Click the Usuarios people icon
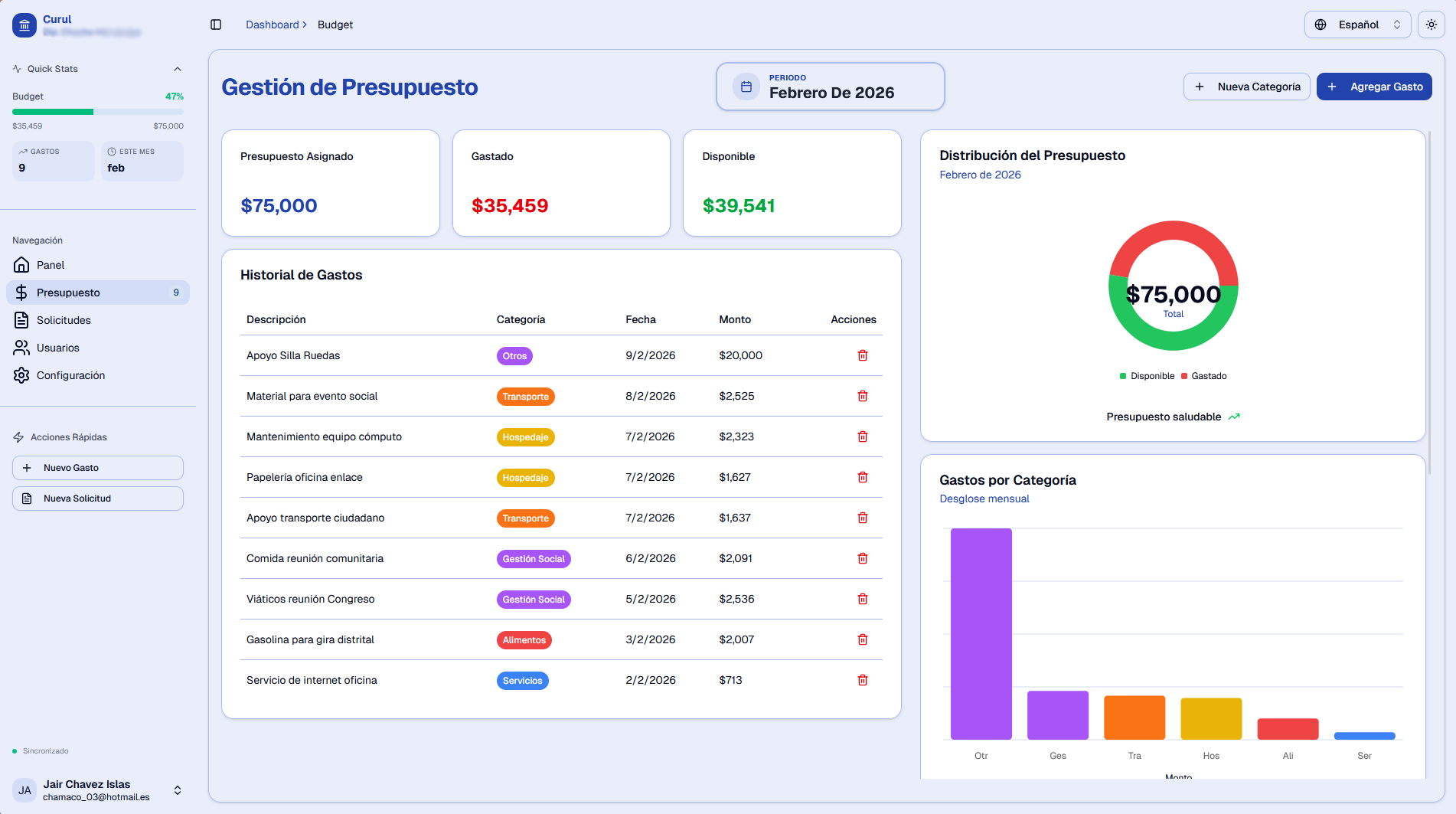This screenshot has height=814, width=1456. coord(23,348)
